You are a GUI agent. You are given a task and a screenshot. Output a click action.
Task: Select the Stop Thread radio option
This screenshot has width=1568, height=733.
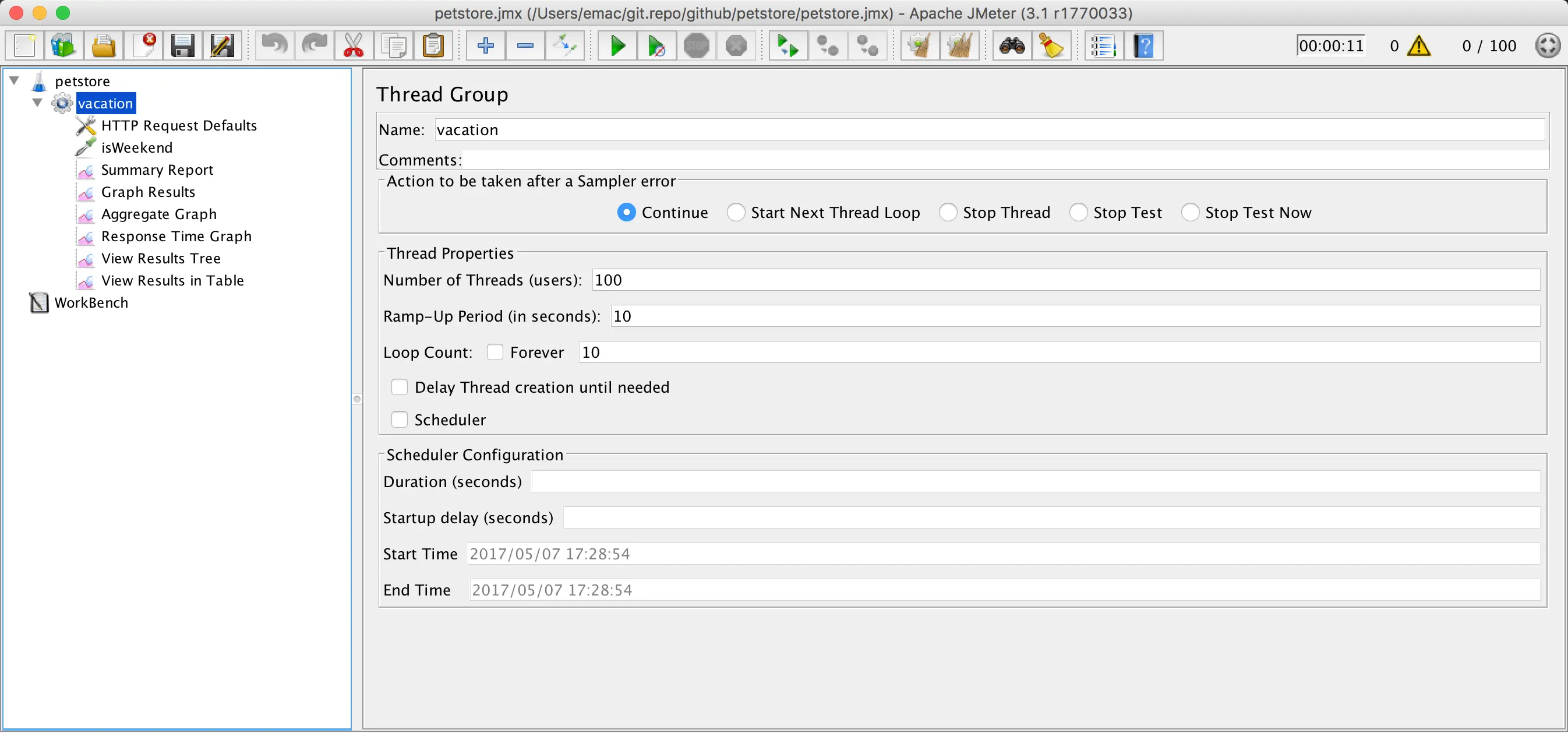click(x=948, y=213)
